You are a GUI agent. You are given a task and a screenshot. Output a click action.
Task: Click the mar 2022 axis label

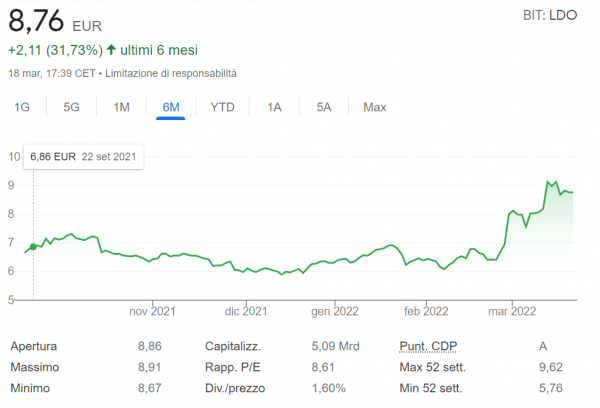511,311
